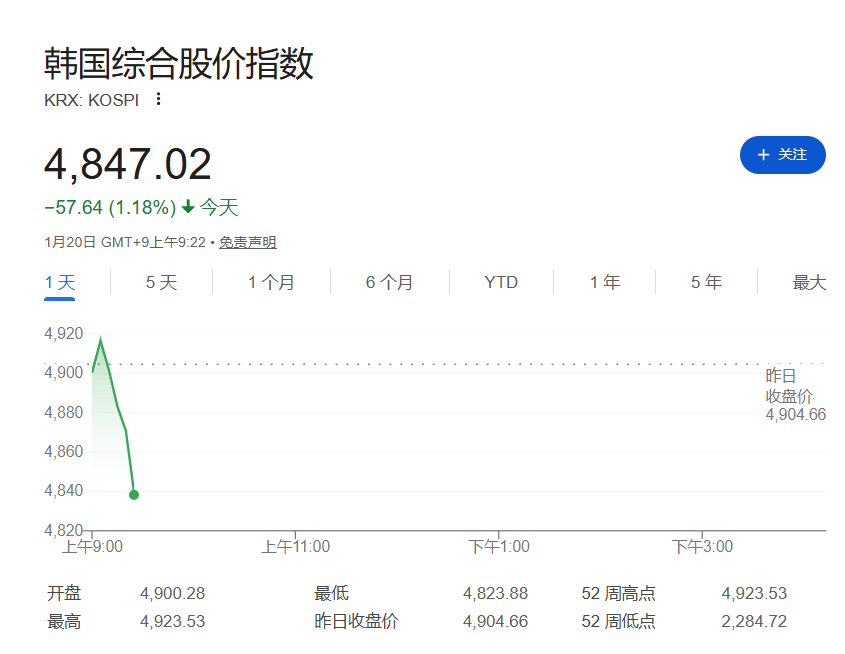The height and width of the screenshot is (654, 845).
Task: Switch to the 6 个月 tab
Action: [x=389, y=283]
